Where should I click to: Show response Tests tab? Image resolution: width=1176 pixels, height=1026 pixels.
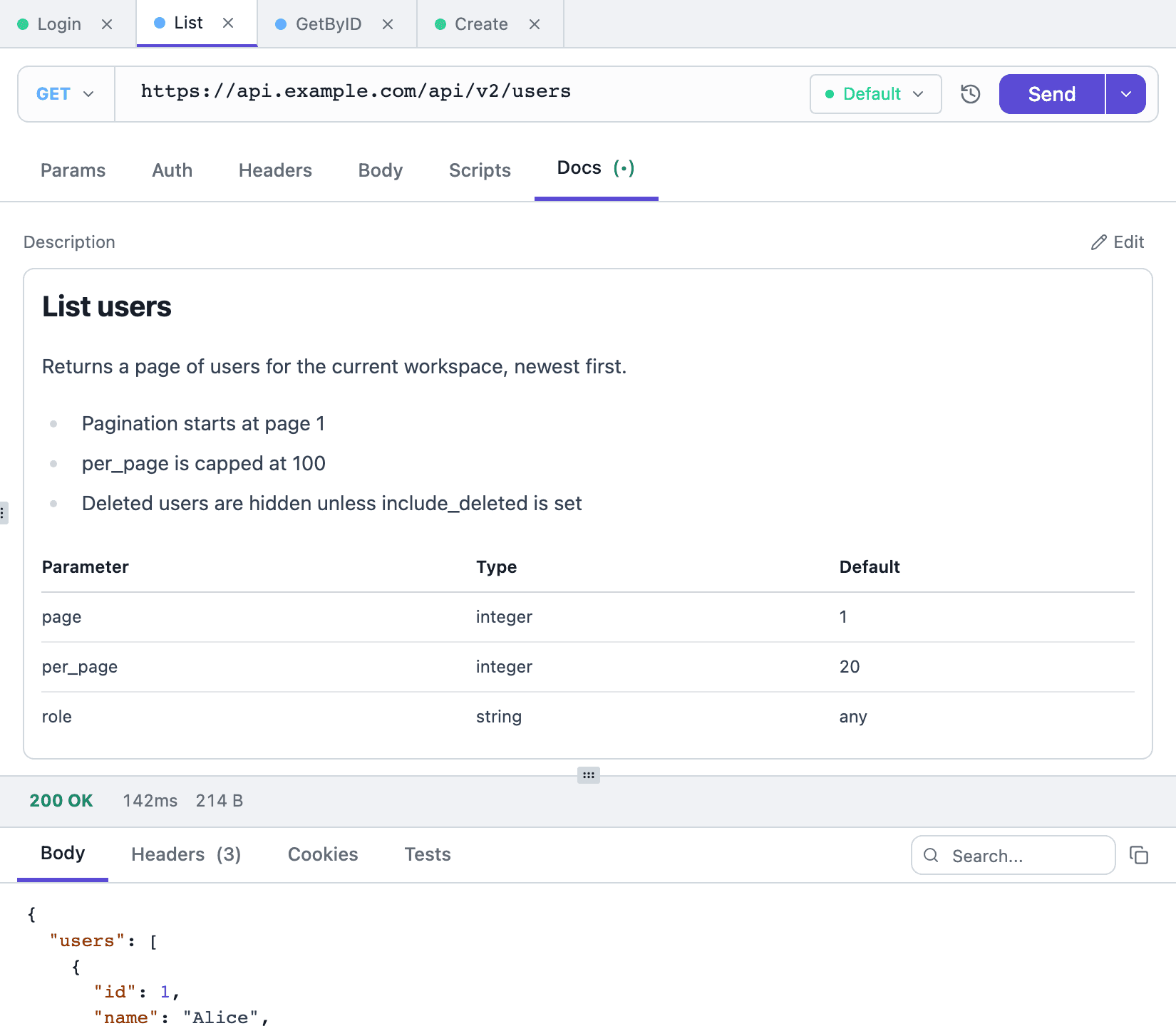point(428,854)
